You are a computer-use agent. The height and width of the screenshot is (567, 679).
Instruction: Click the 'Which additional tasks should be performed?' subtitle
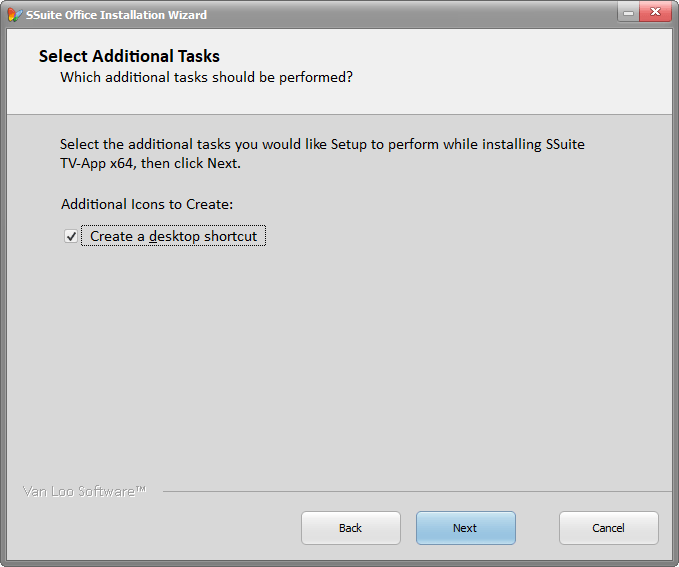coord(206,77)
